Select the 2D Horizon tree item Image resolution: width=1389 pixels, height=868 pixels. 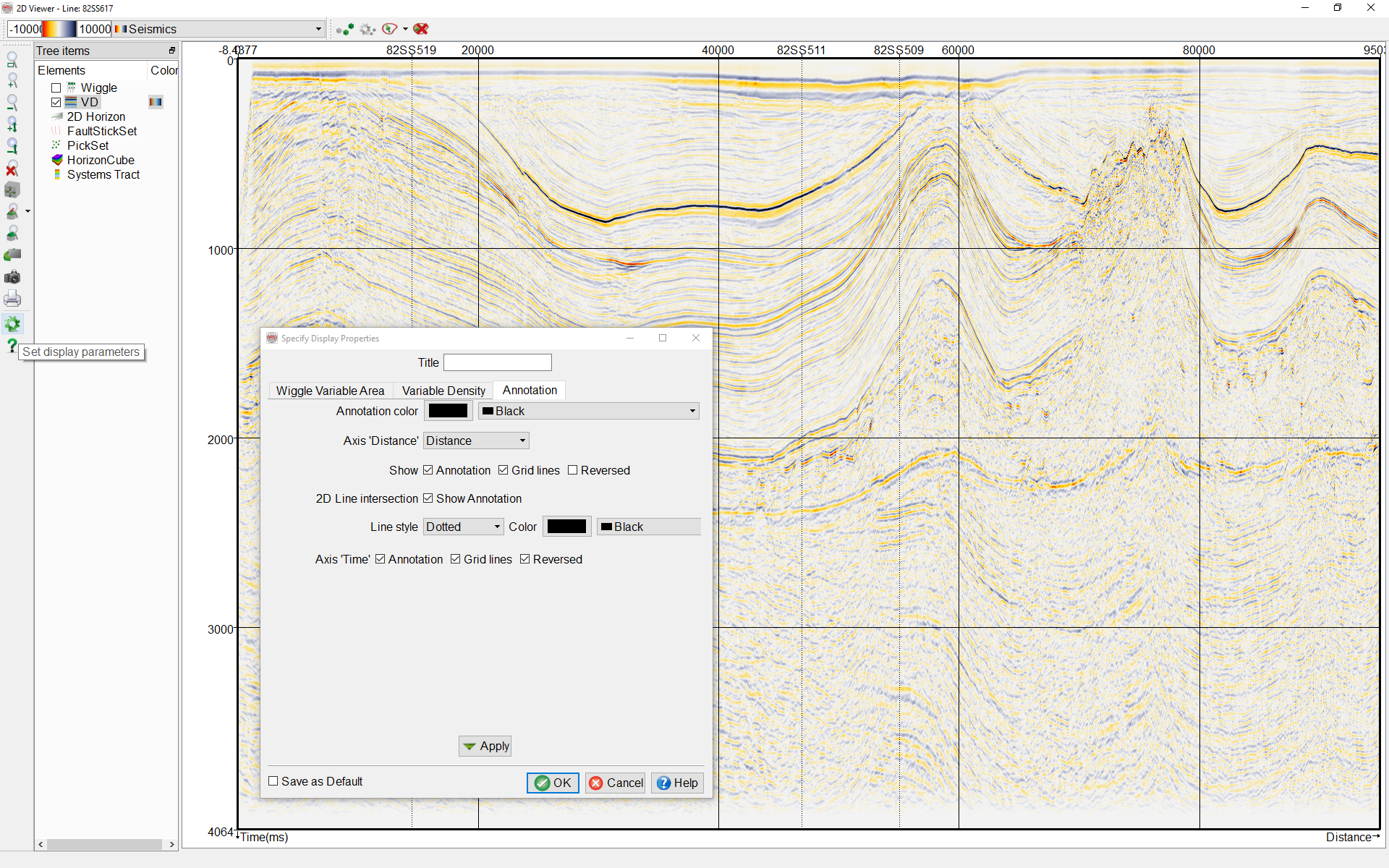pos(95,116)
